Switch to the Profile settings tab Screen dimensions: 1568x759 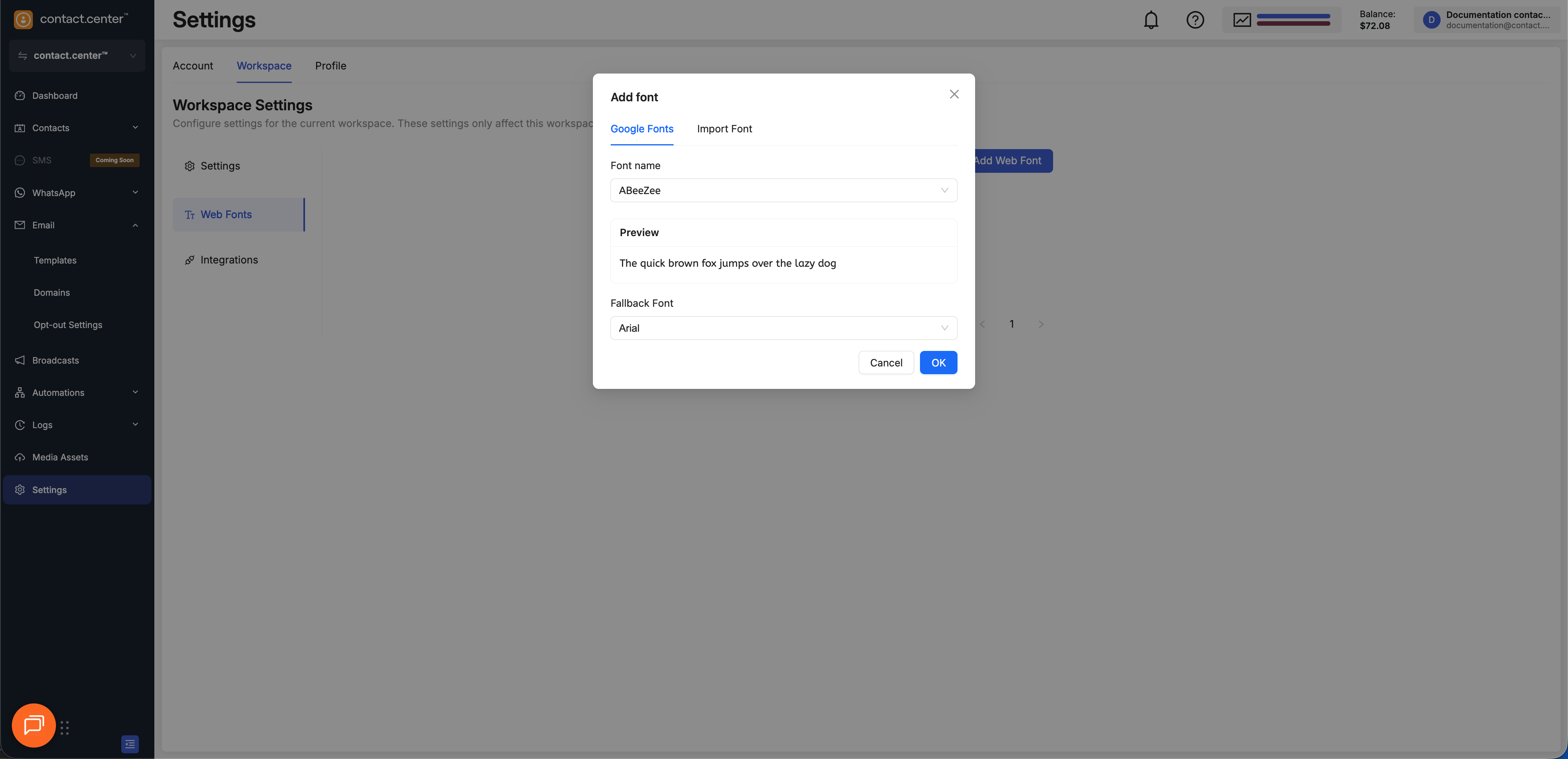tap(330, 66)
